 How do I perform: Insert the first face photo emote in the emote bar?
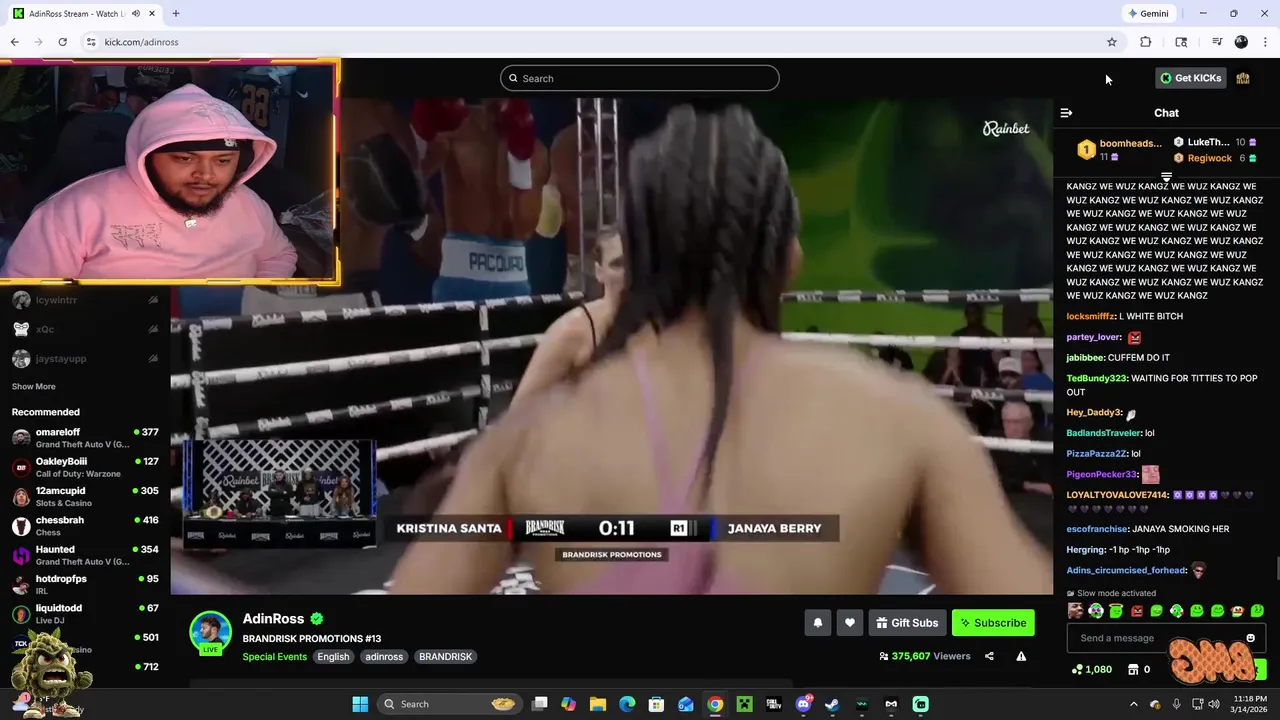click(x=1075, y=611)
